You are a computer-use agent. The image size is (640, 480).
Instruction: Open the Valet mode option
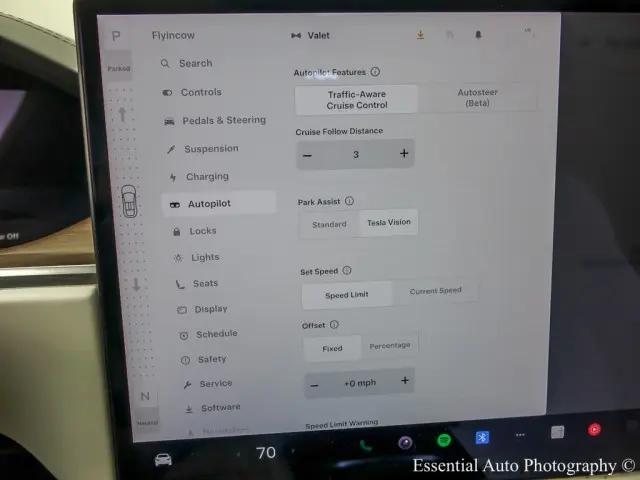coord(311,36)
